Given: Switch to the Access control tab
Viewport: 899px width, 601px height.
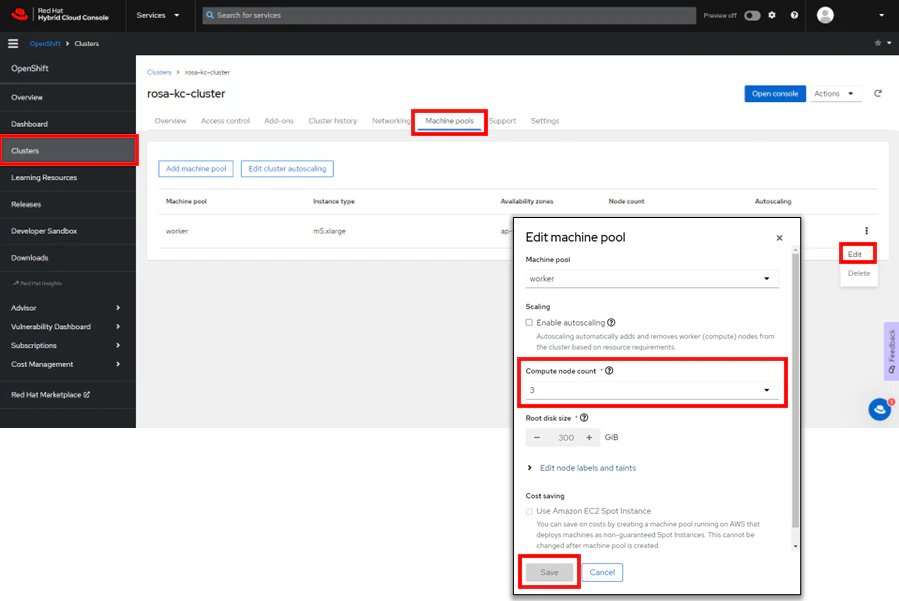Looking at the screenshot, I should pos(225,121).
